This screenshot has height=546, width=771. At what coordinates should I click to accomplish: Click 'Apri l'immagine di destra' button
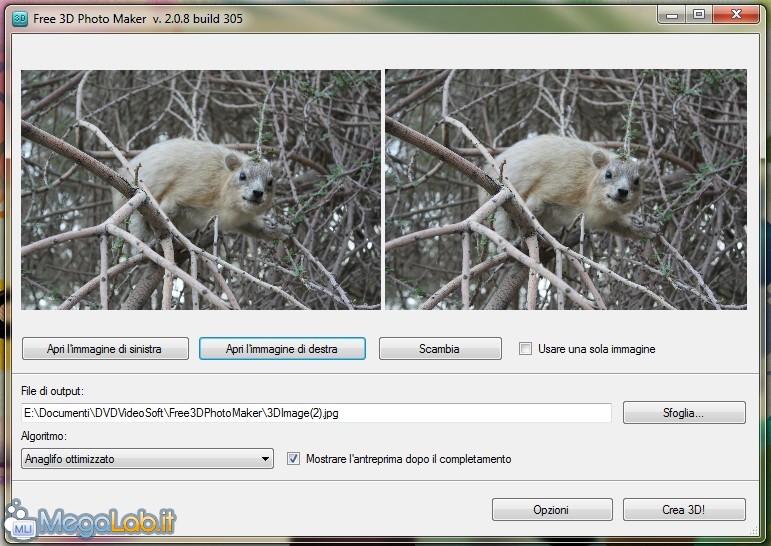click(x=282, y=349)
